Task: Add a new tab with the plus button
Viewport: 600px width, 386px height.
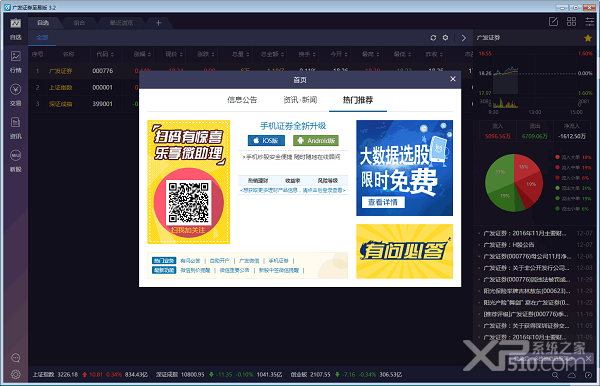Action: (158, 23)
